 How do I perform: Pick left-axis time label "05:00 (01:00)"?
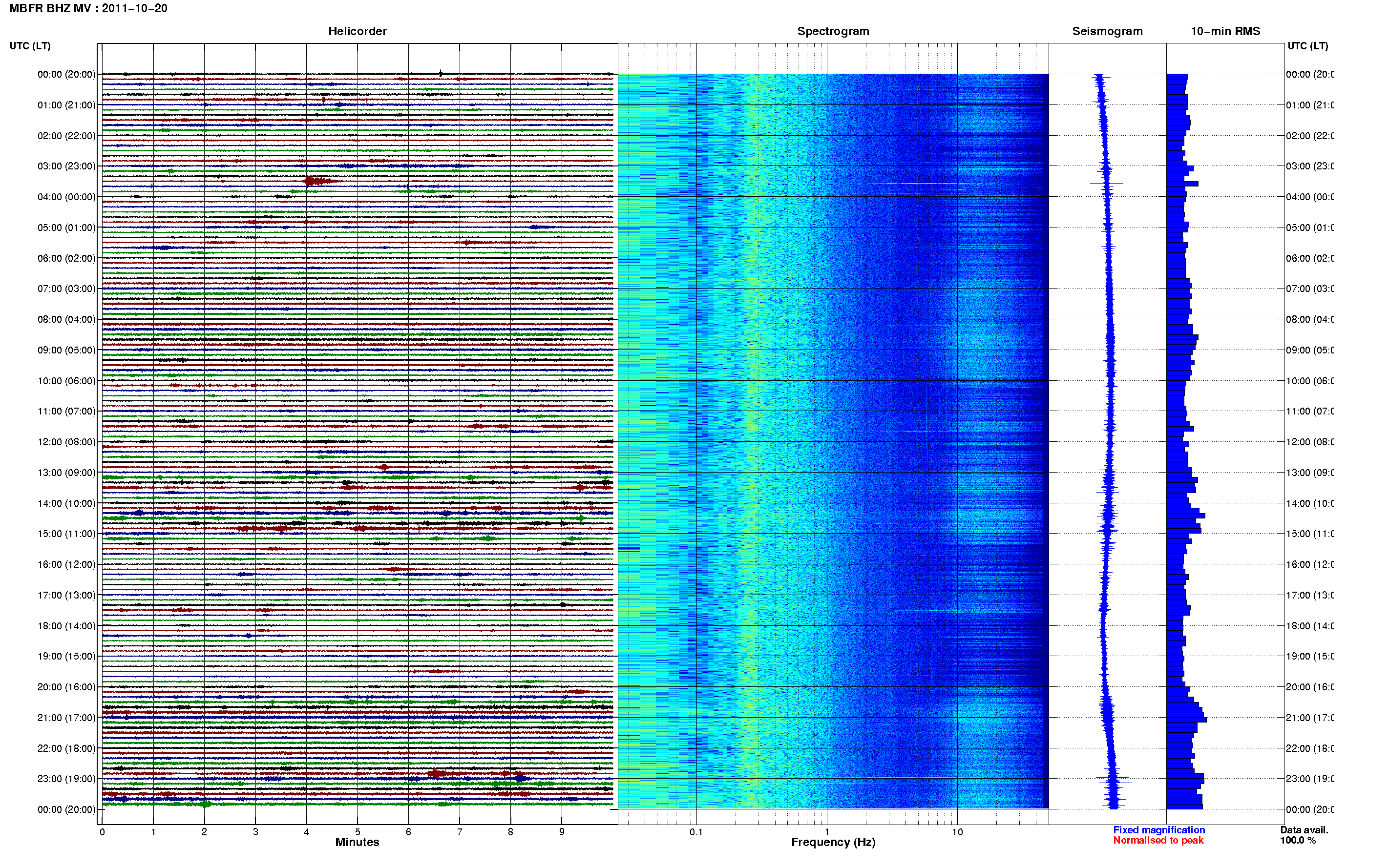tap(66, 227)
